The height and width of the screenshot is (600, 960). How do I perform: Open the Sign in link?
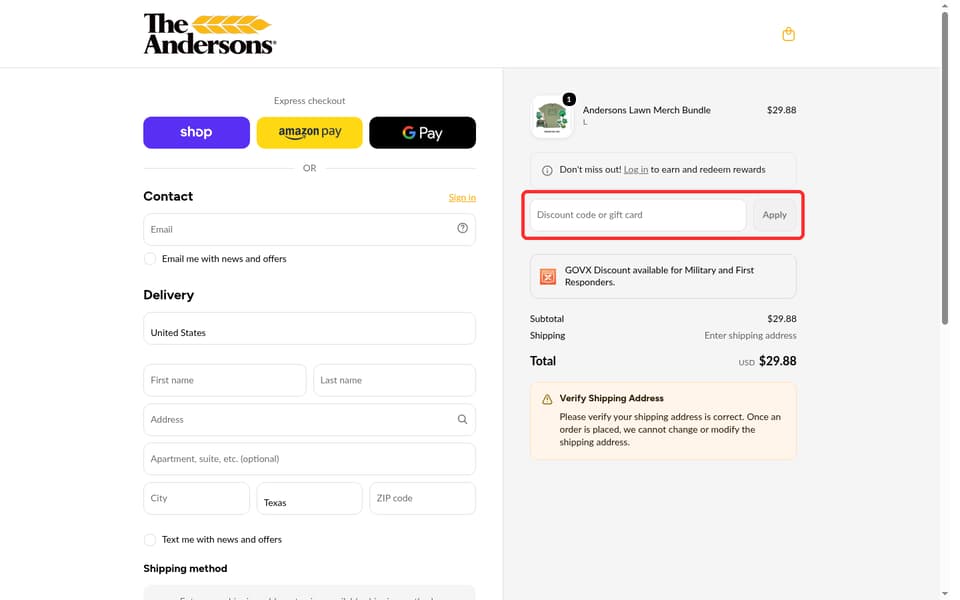coord(462,197)
